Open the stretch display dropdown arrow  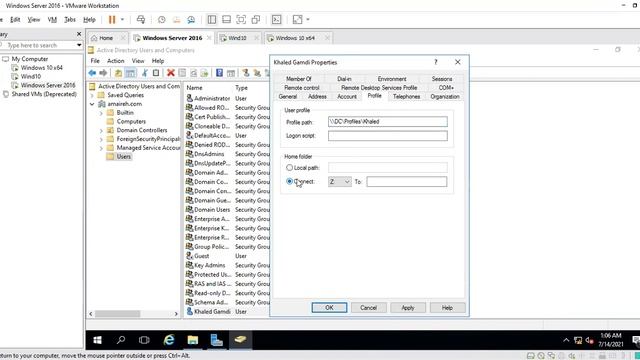[x=308, y=20]
